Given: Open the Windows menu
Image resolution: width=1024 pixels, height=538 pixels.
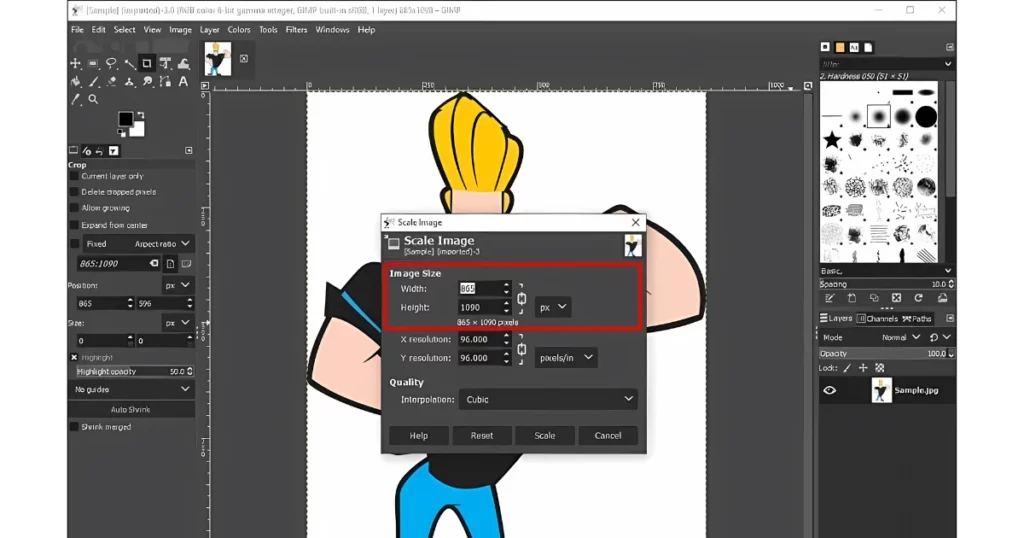Looking at the screenshot, I should point(332,29).
